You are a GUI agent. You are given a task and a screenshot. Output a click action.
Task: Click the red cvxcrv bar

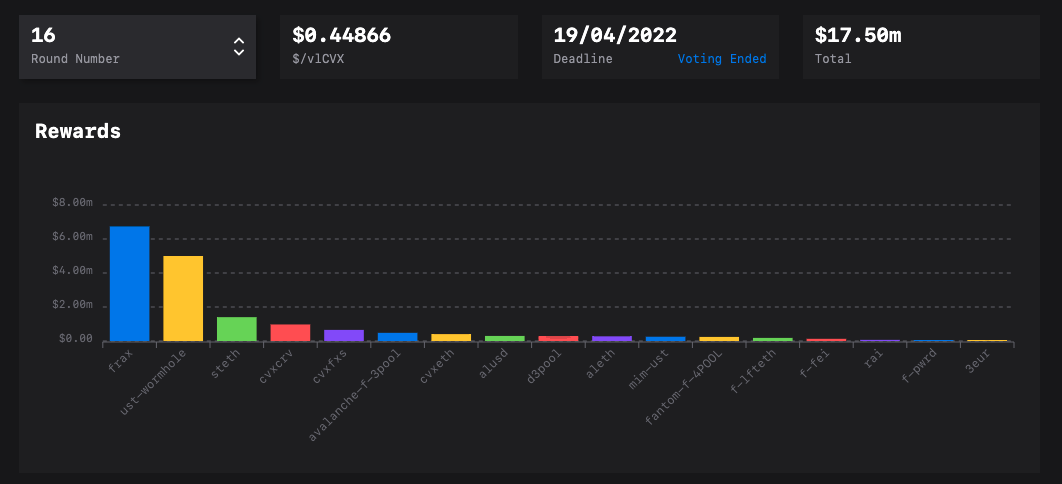coord(290,332)
